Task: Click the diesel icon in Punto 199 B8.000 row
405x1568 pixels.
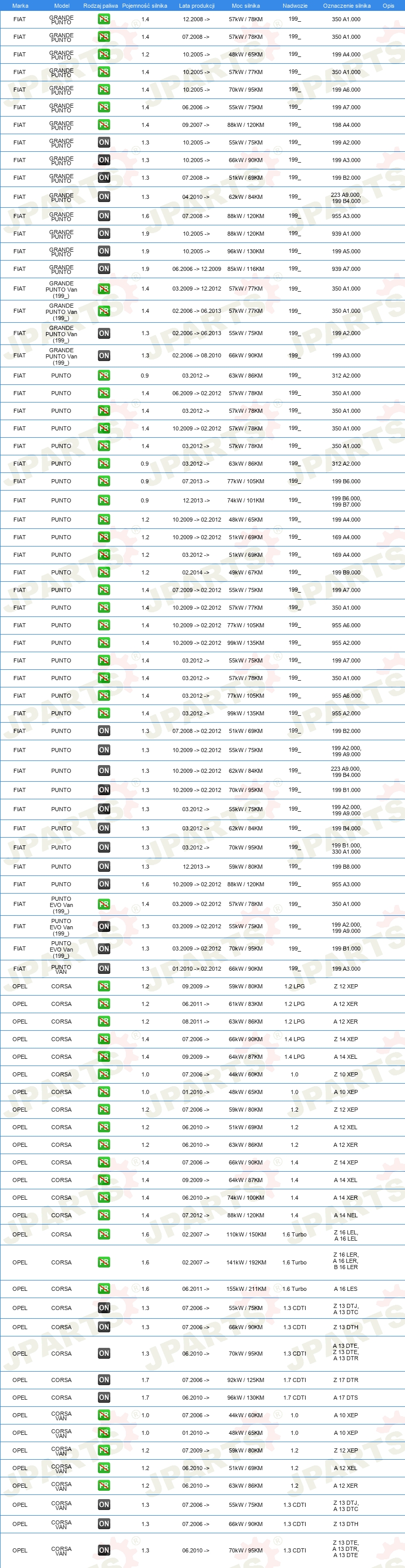Action: point(104,867)
